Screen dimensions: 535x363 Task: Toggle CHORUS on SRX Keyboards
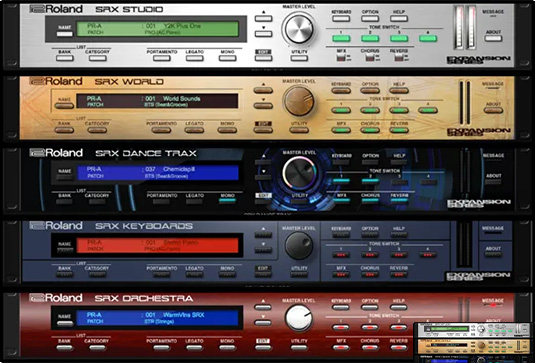click(370, 275)
